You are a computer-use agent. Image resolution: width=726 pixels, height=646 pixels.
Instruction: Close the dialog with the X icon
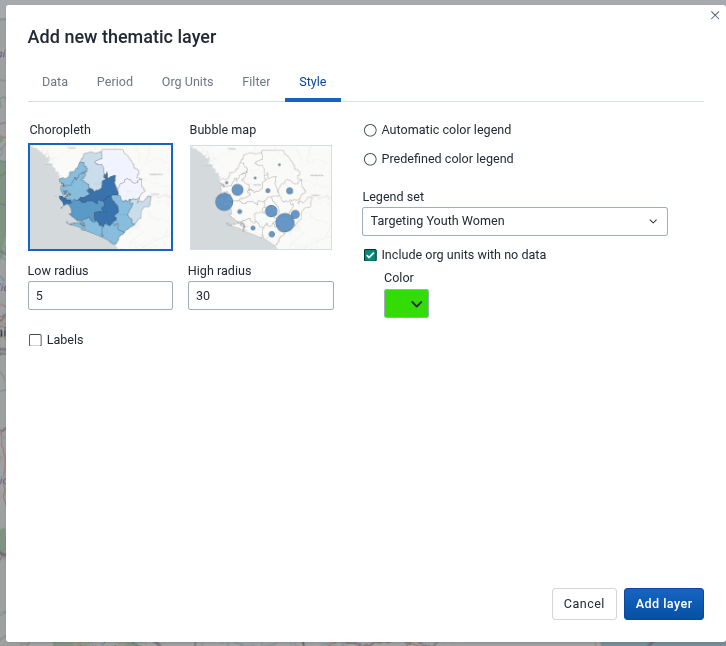pyautogui.click(x=714, y=15)
